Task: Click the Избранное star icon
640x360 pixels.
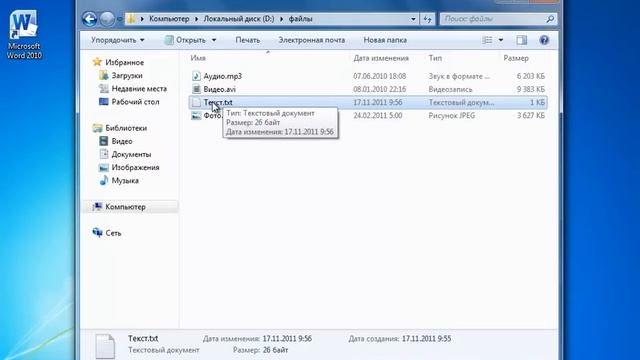Action: pyautogui.click(x=97, y=62)
